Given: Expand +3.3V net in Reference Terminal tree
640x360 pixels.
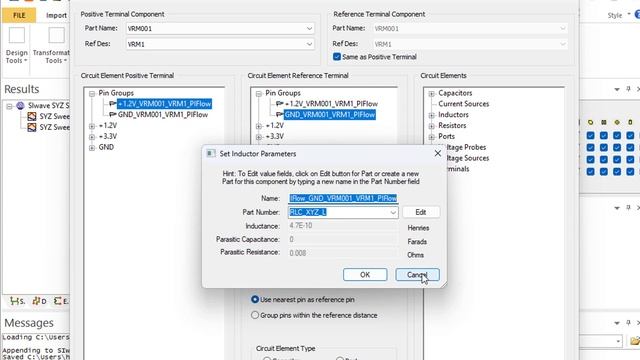Looking at the screenshot, I should [x=258, y=137].
